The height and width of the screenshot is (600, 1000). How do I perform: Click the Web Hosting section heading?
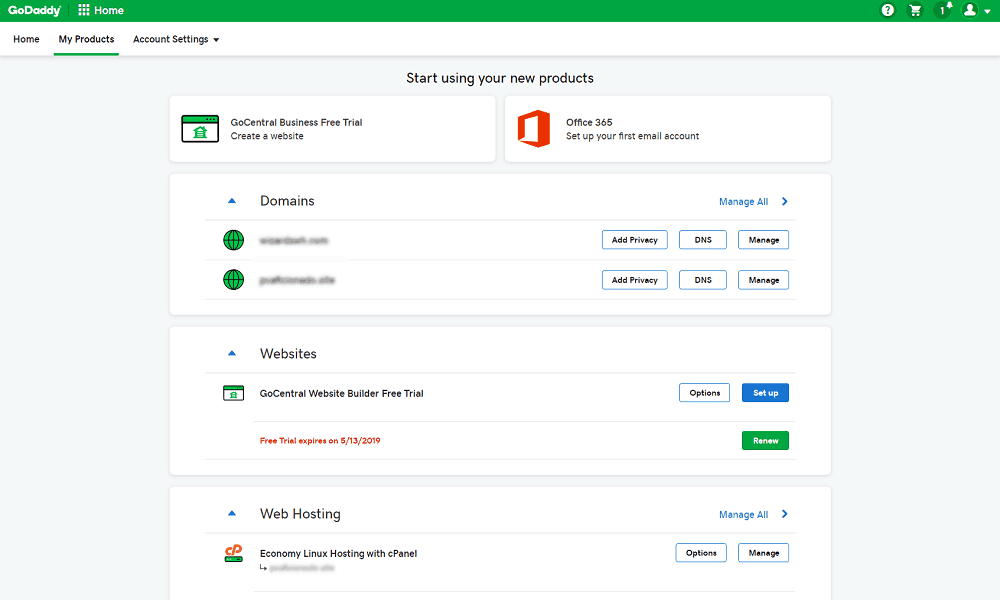[300, 514]
